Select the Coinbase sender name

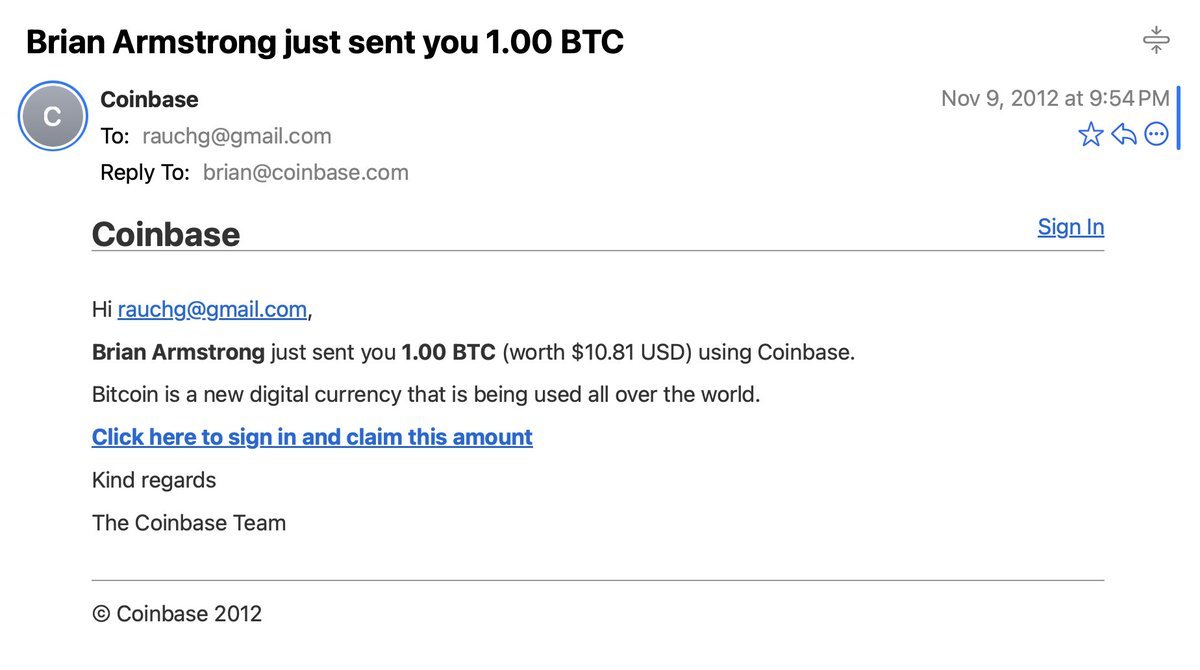(149, 99)
